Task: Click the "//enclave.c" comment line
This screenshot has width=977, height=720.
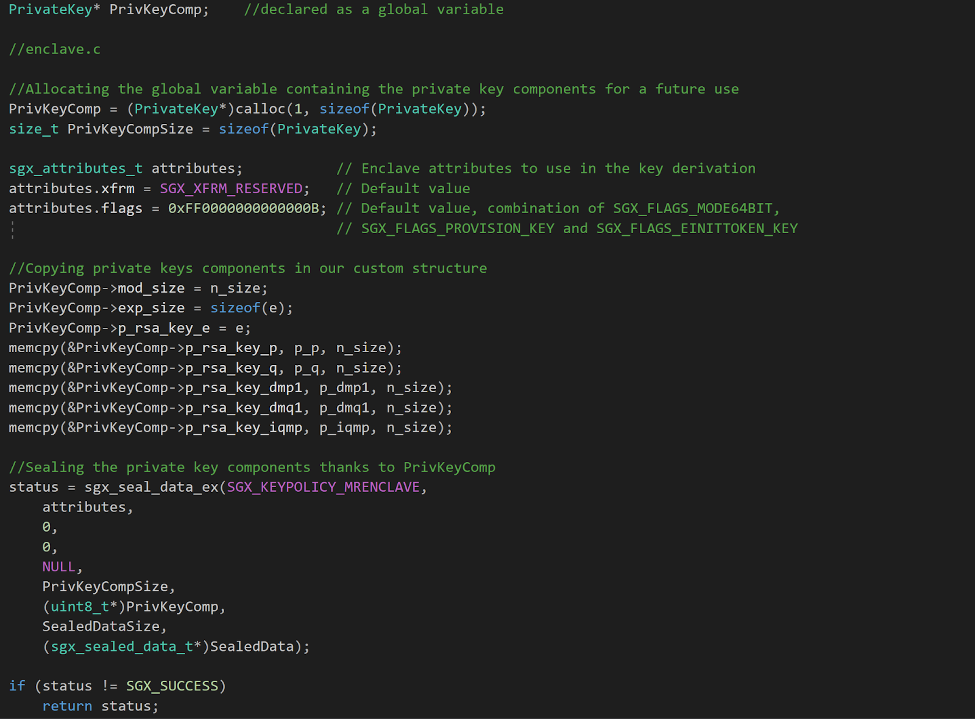Action: (54, 49)
